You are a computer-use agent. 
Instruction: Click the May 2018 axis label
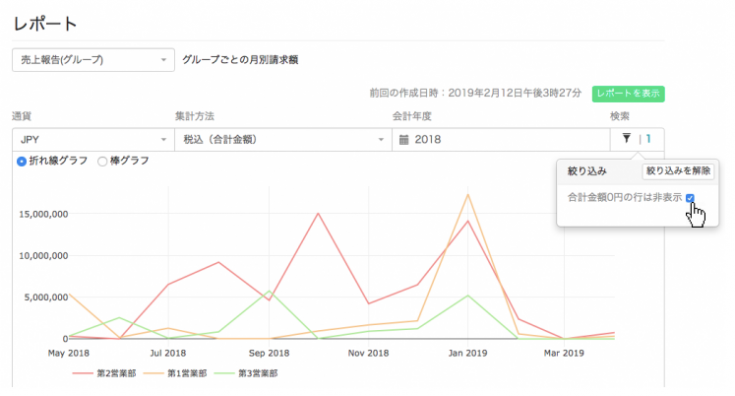[68, 353]
